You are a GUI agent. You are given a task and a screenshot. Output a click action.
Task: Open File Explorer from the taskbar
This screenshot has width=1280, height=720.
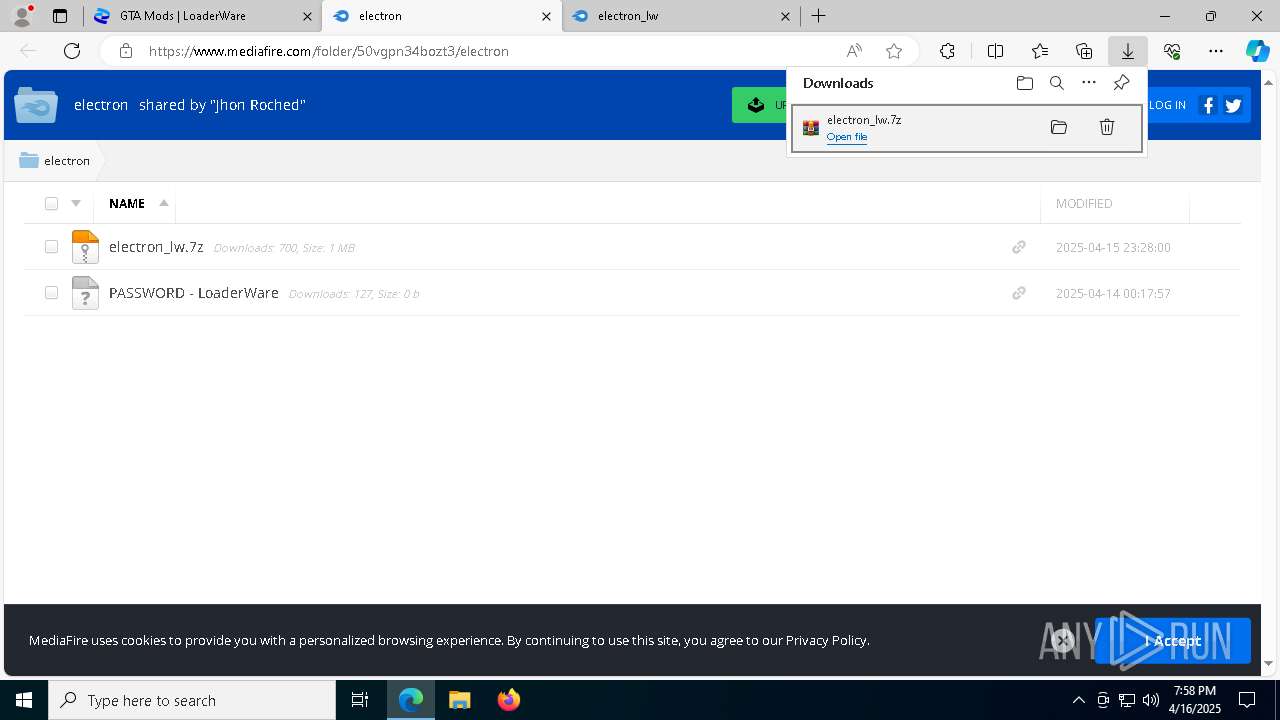[x=459, y=700]
